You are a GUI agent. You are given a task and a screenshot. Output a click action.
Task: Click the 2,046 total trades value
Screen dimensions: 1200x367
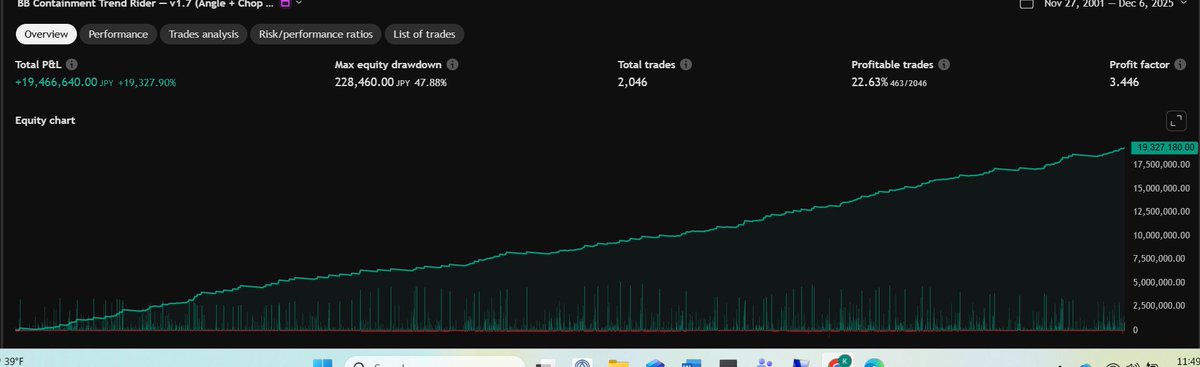coord(632,82)
